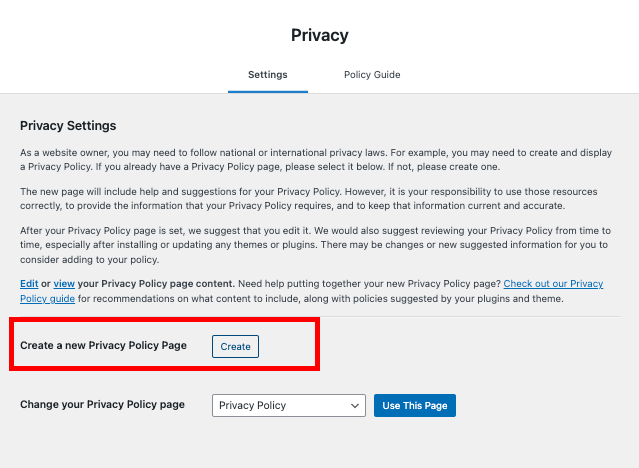The height and width of the screenshot is (468, 639).
Task: Click the 'Policy guide' link text on second line
Action: click(x=47, y=299)
